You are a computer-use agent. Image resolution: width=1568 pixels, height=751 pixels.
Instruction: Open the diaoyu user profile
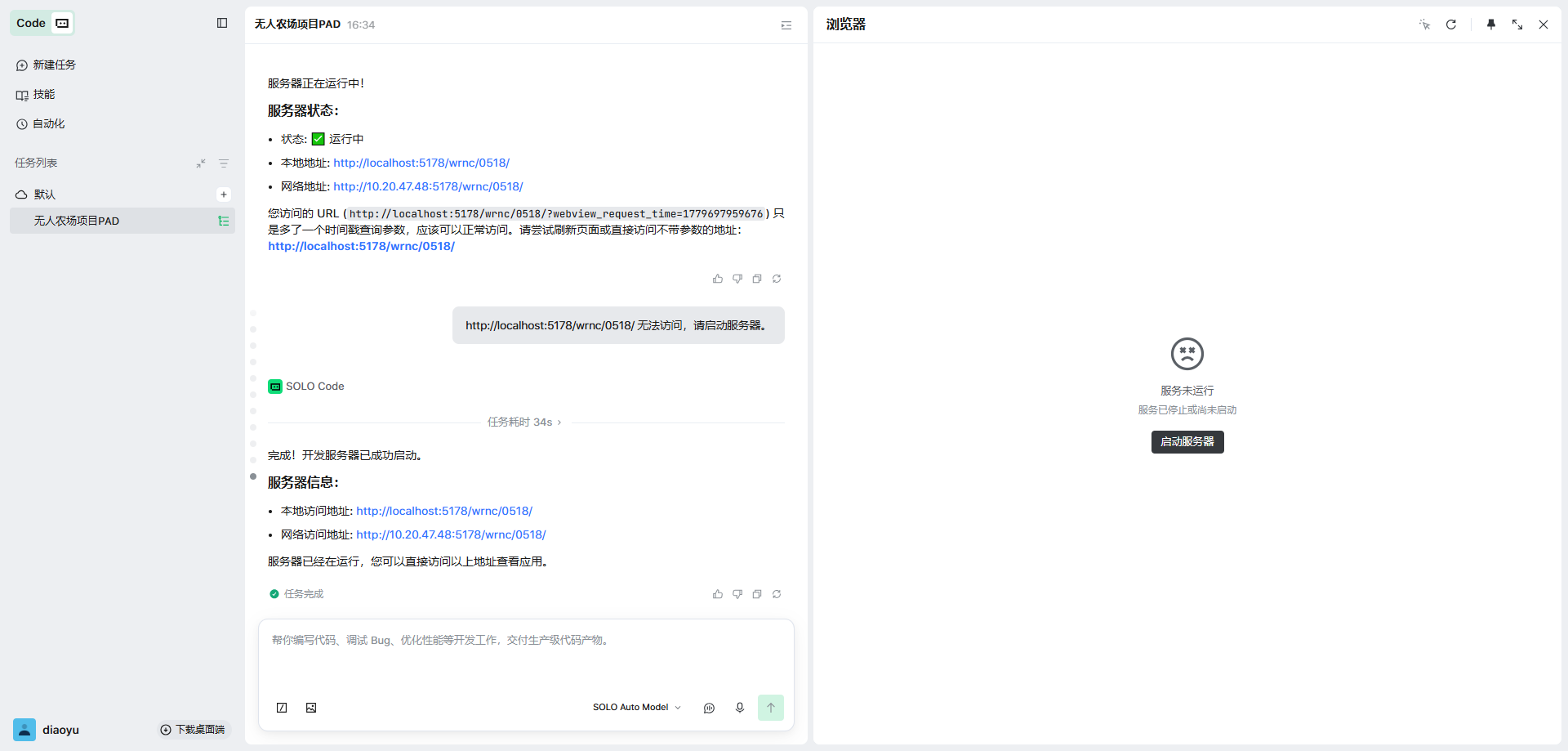tap(47, 730)
